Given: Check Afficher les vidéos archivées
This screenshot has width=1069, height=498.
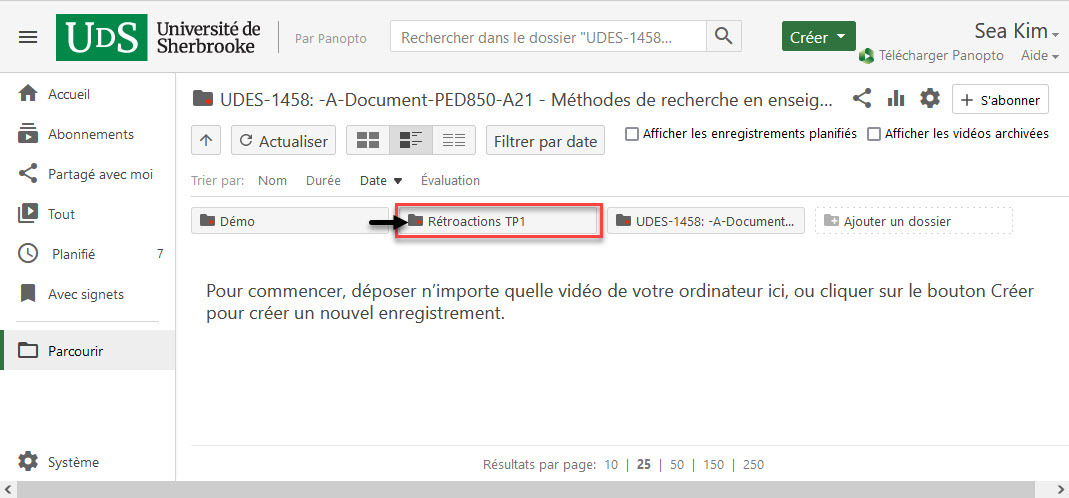Looking at the screenshot, I should coord(874,134).
